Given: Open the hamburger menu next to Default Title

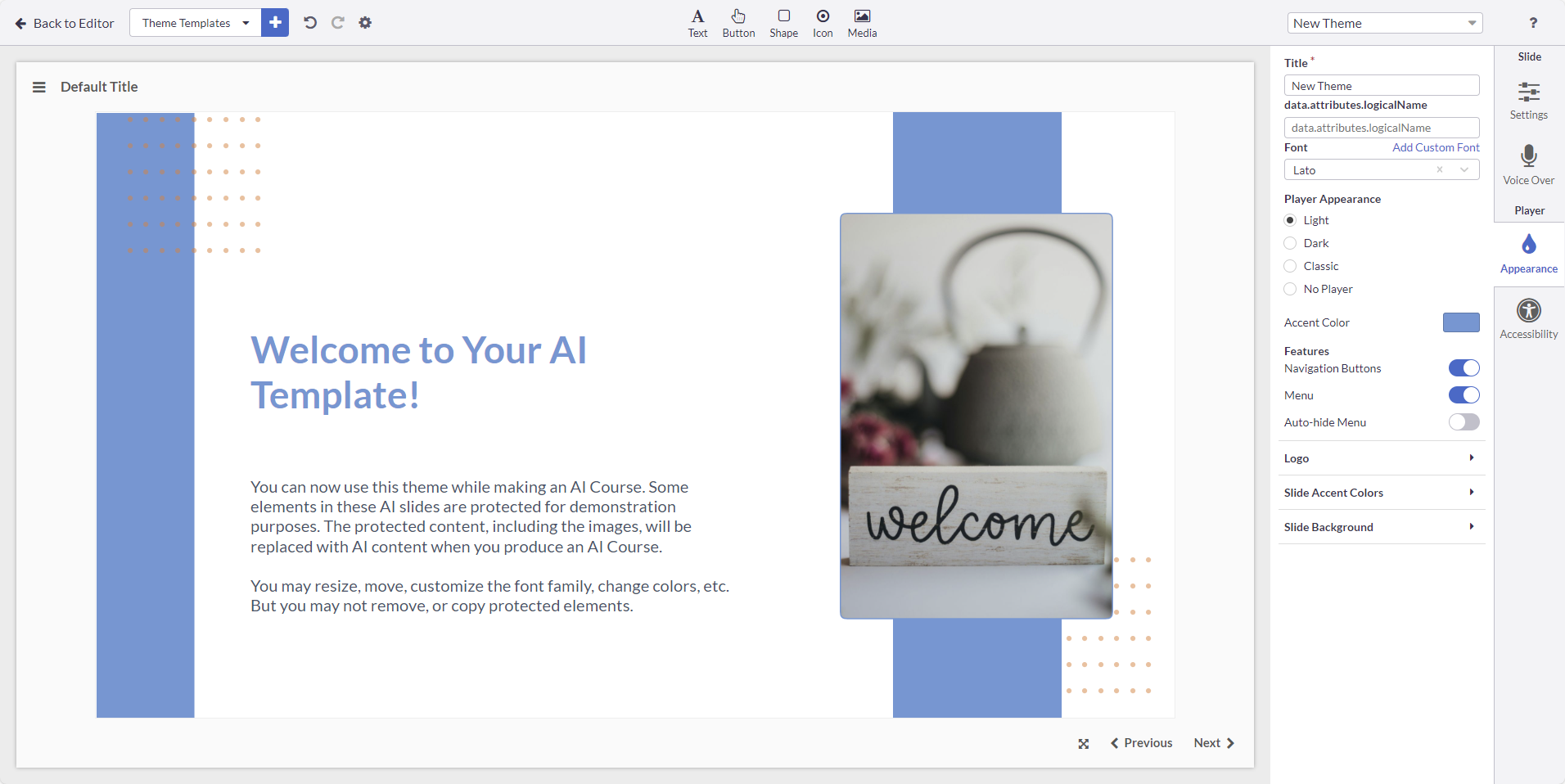Looking at the screenshot, I should pyautogui.click(x=38, y=86).
